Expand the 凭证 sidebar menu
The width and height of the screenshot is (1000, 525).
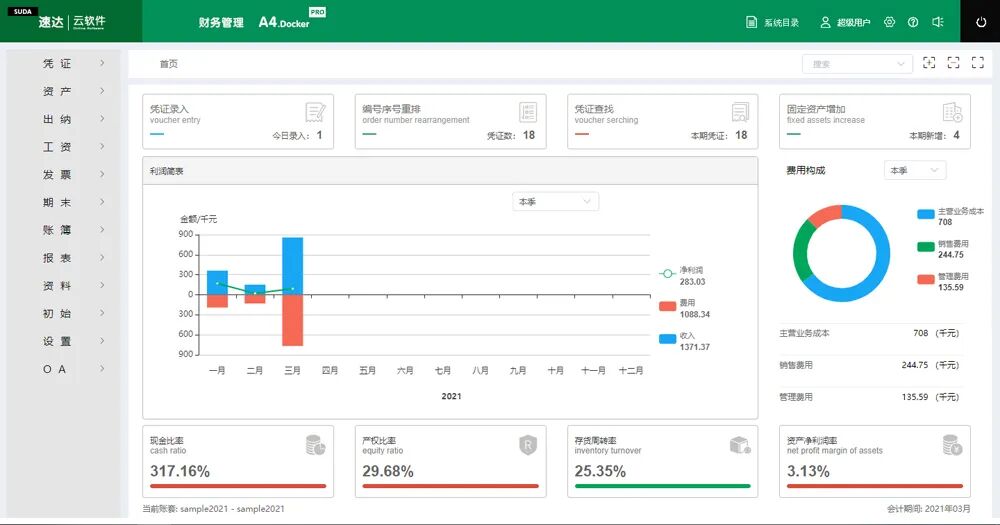click(64, 63)
